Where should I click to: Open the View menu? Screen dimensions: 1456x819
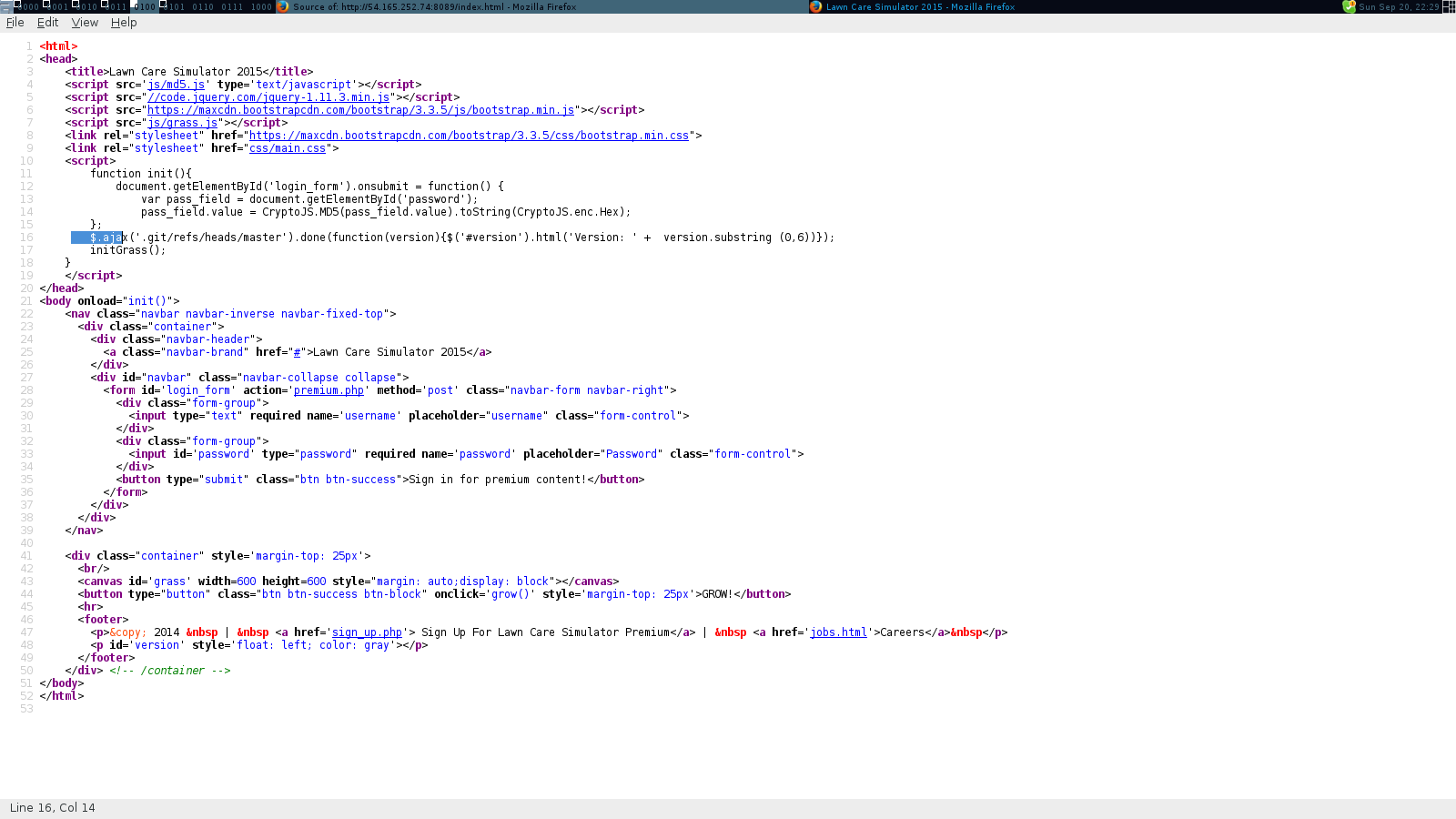85,23
